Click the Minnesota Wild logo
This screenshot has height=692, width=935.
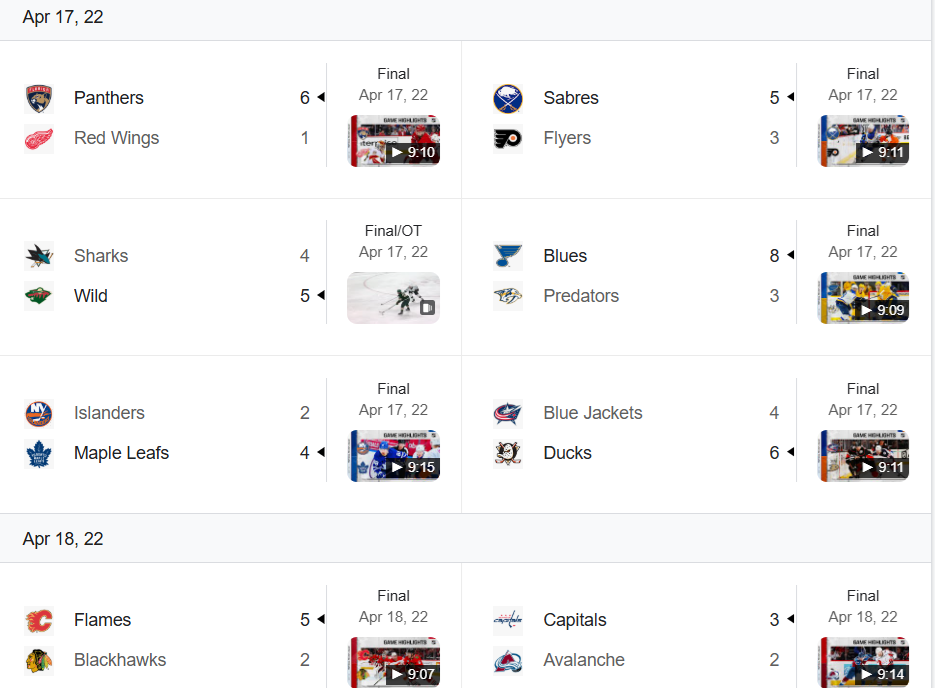(x=39, y=296)
